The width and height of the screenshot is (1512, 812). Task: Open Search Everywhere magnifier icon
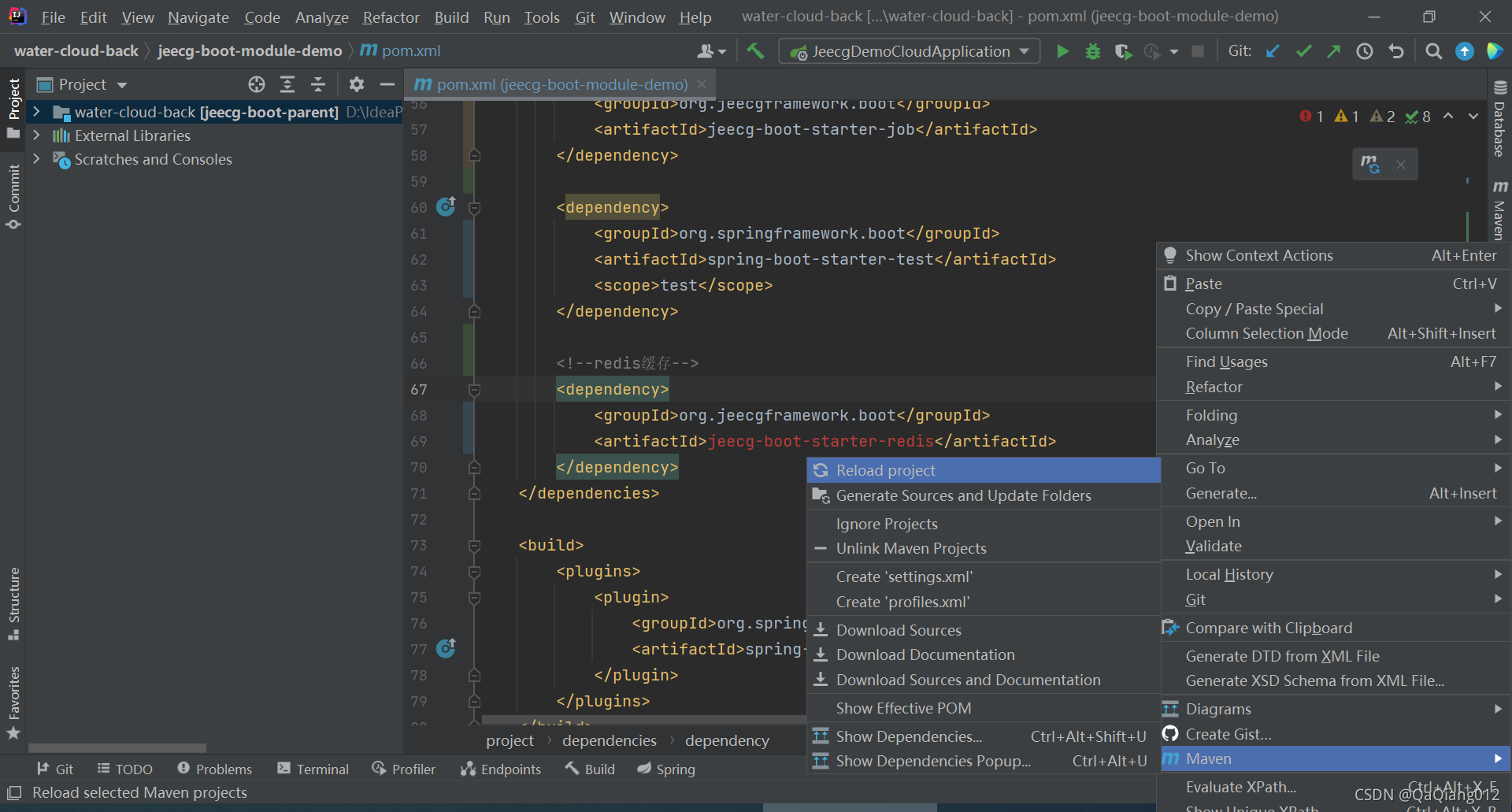(1434, 51)
